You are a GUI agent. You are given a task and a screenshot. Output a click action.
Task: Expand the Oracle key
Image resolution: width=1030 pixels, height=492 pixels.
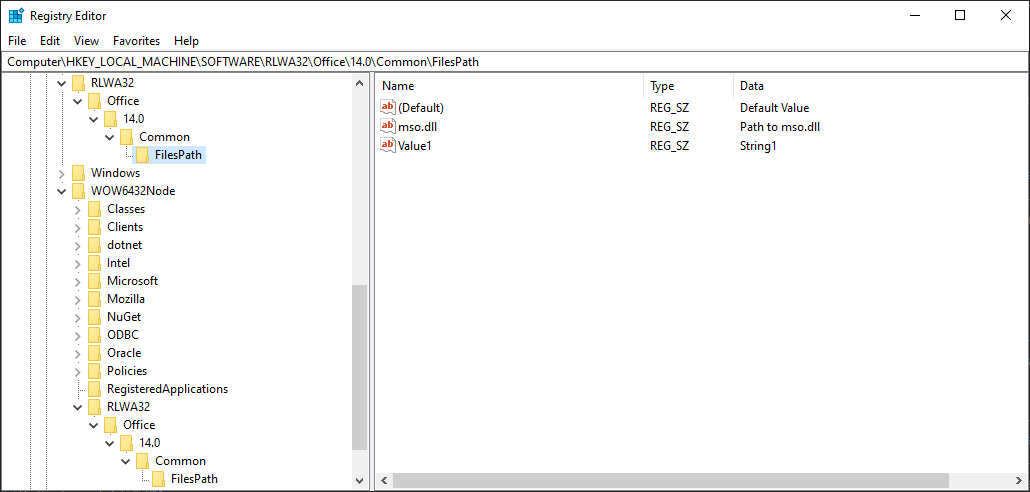[x=78, y=353]
